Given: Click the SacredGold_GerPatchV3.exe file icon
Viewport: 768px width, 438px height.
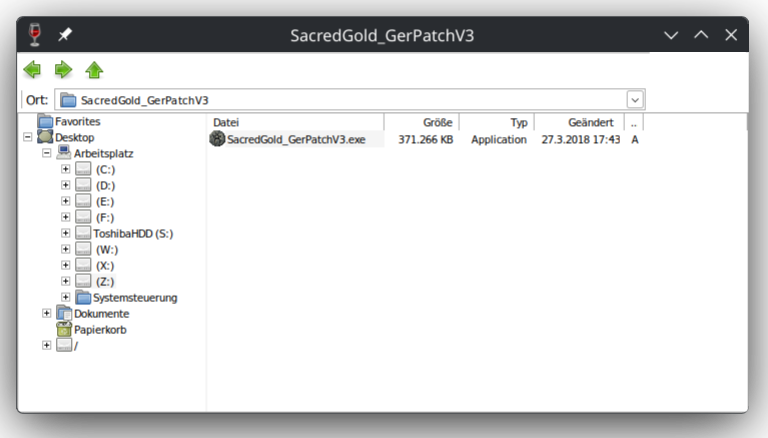Looking at the screenshot, I should (217, 139).
